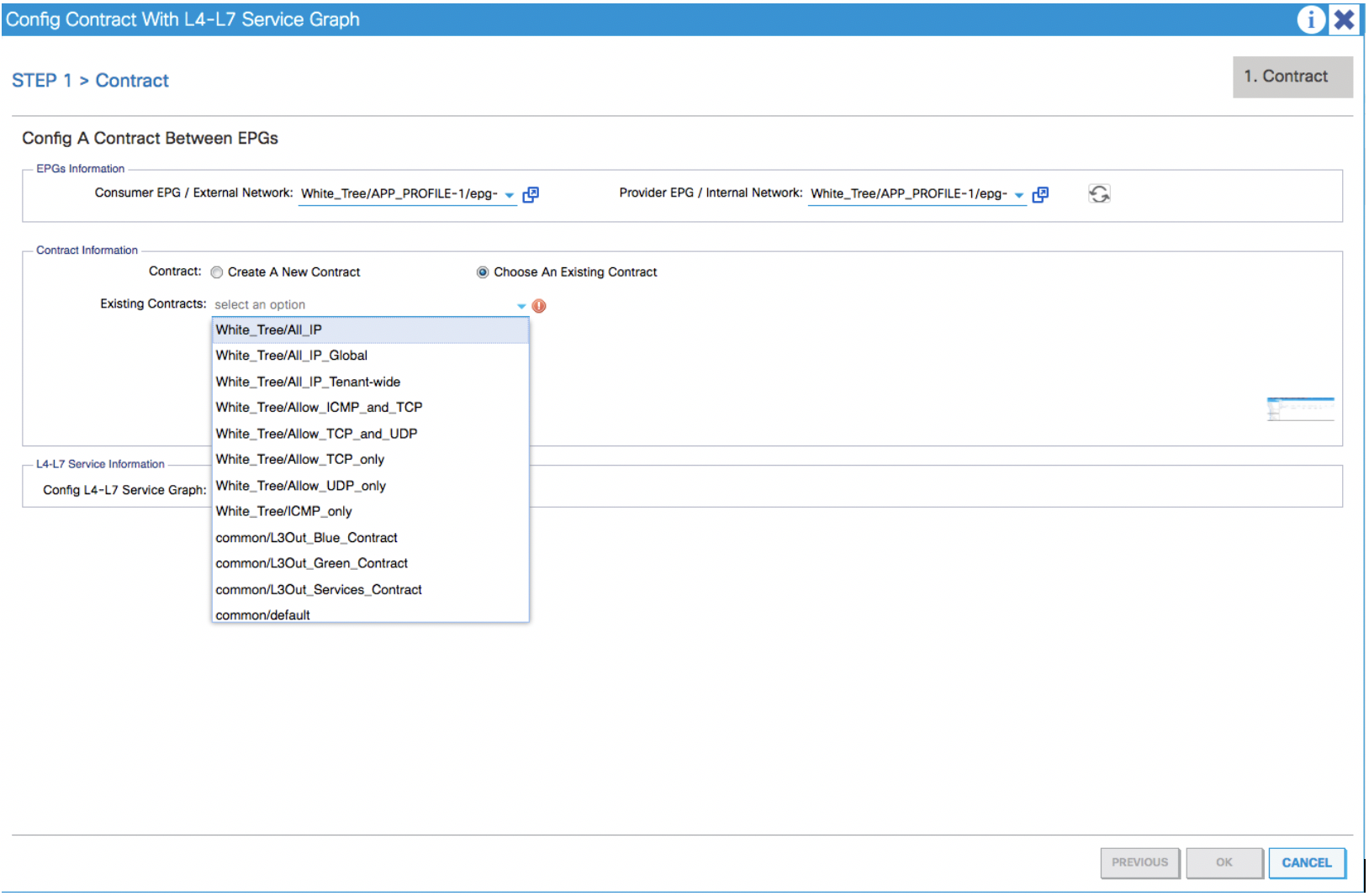Open Provider EPG details popup icon

coord(1040,195)
